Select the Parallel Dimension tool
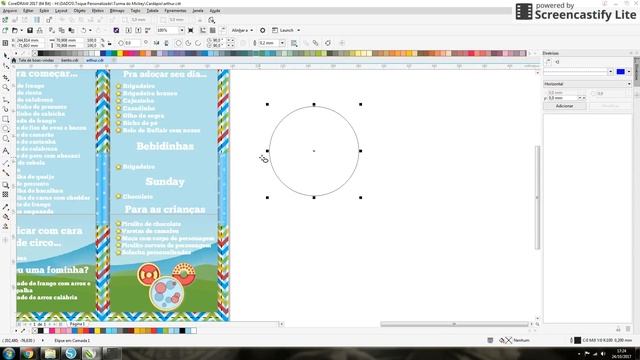This screenshot has height=360, width=640. pos(6,162)
